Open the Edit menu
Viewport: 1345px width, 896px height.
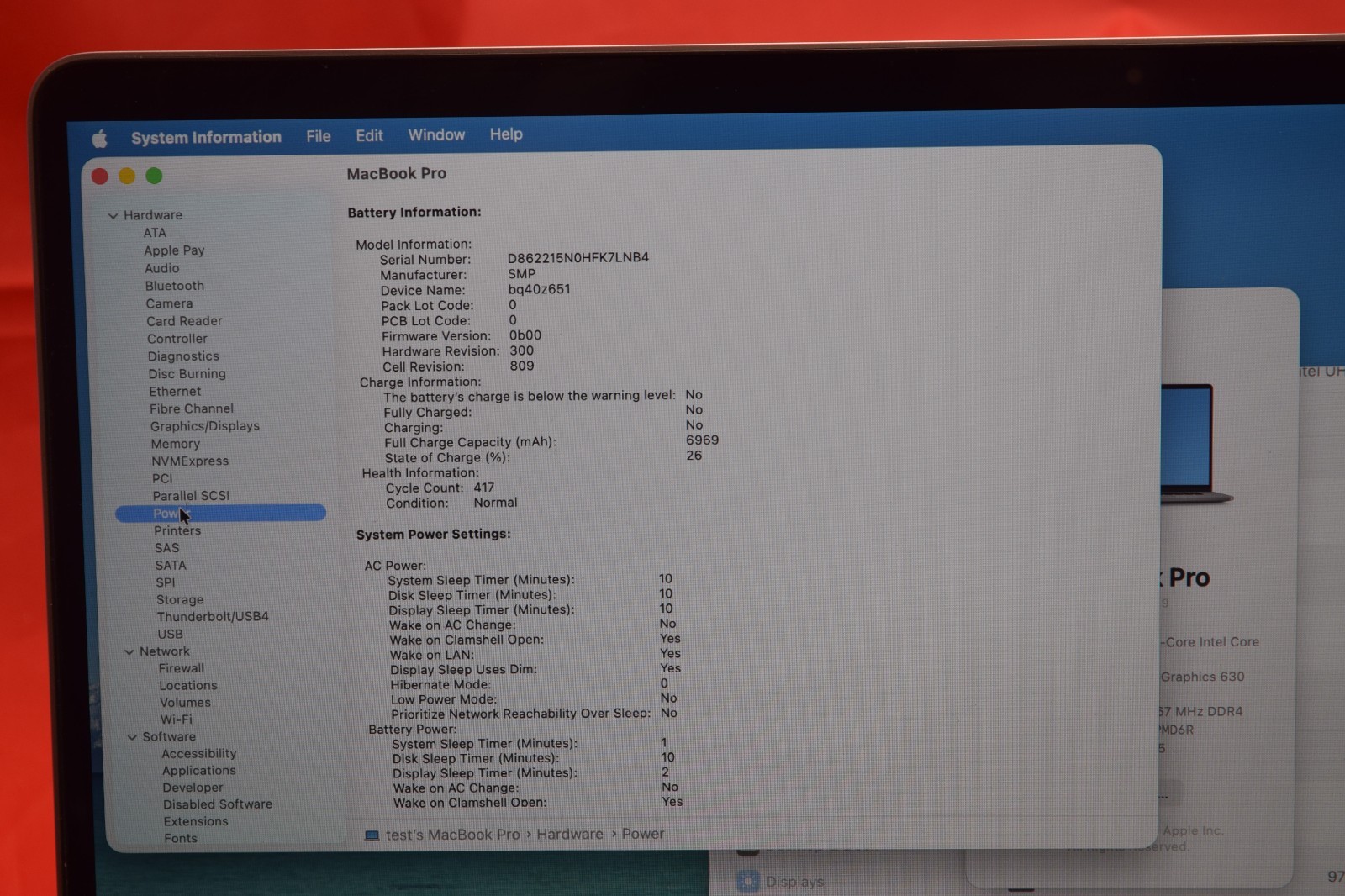pyautogui.click(x=369, y=135)
